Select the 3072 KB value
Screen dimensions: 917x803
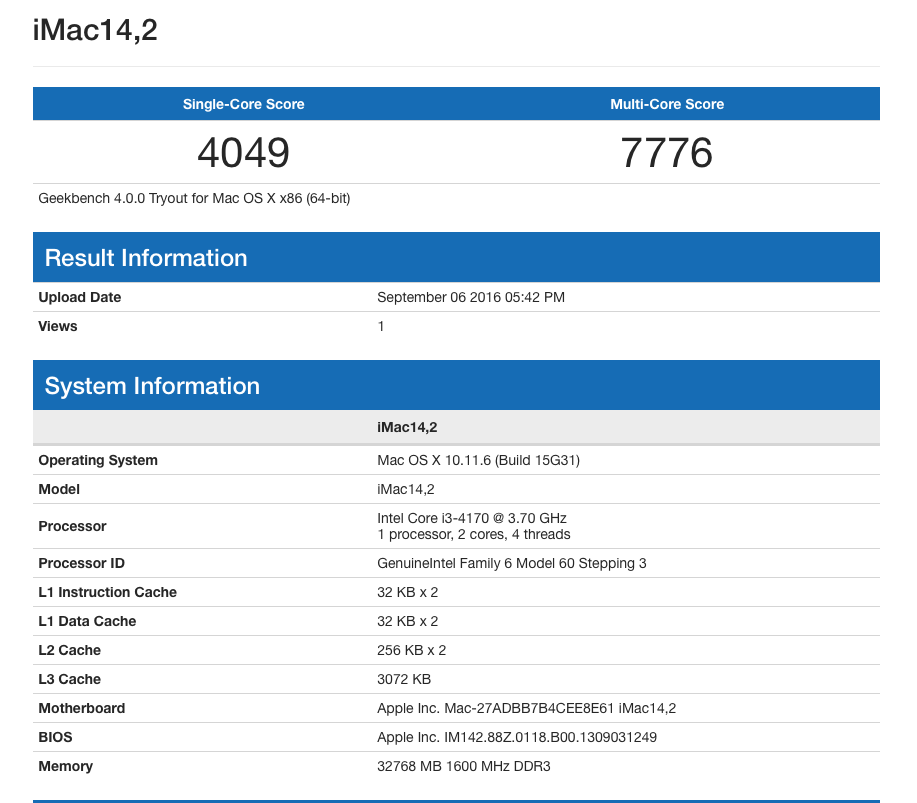(404, 679)
